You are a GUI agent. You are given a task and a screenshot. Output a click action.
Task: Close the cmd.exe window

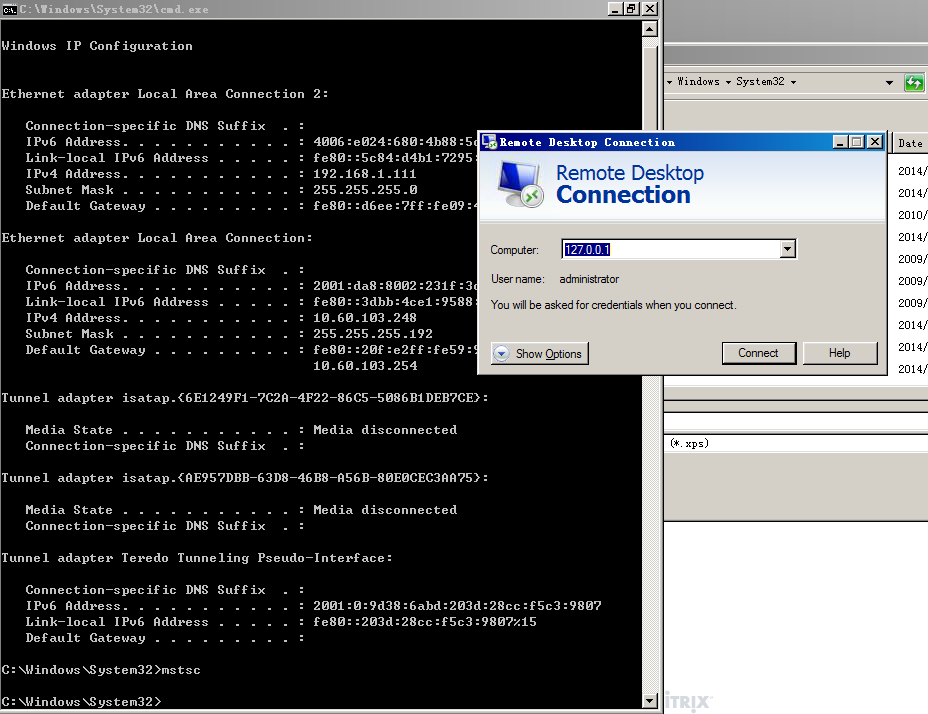650,9
